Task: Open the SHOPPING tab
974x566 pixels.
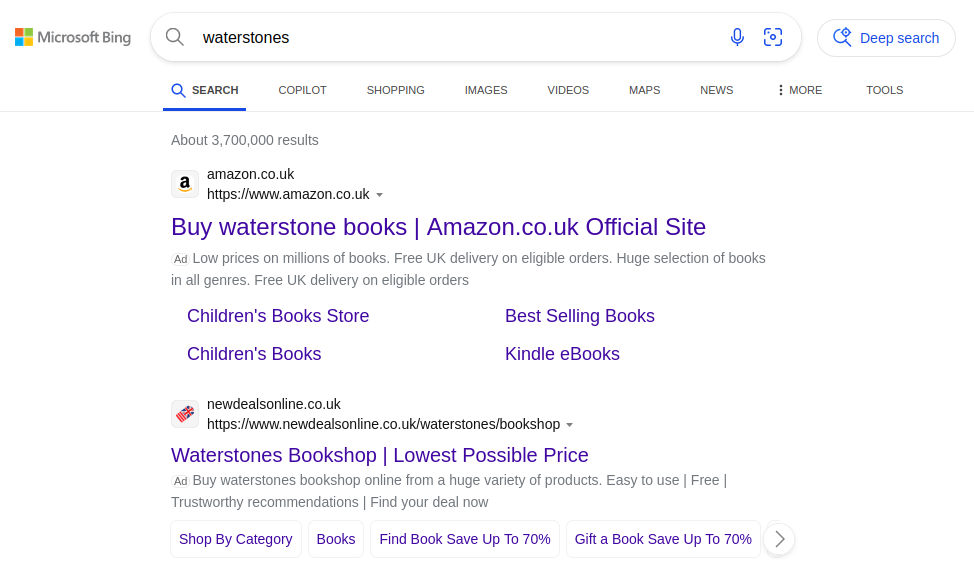Action: (x=396, y=90)
